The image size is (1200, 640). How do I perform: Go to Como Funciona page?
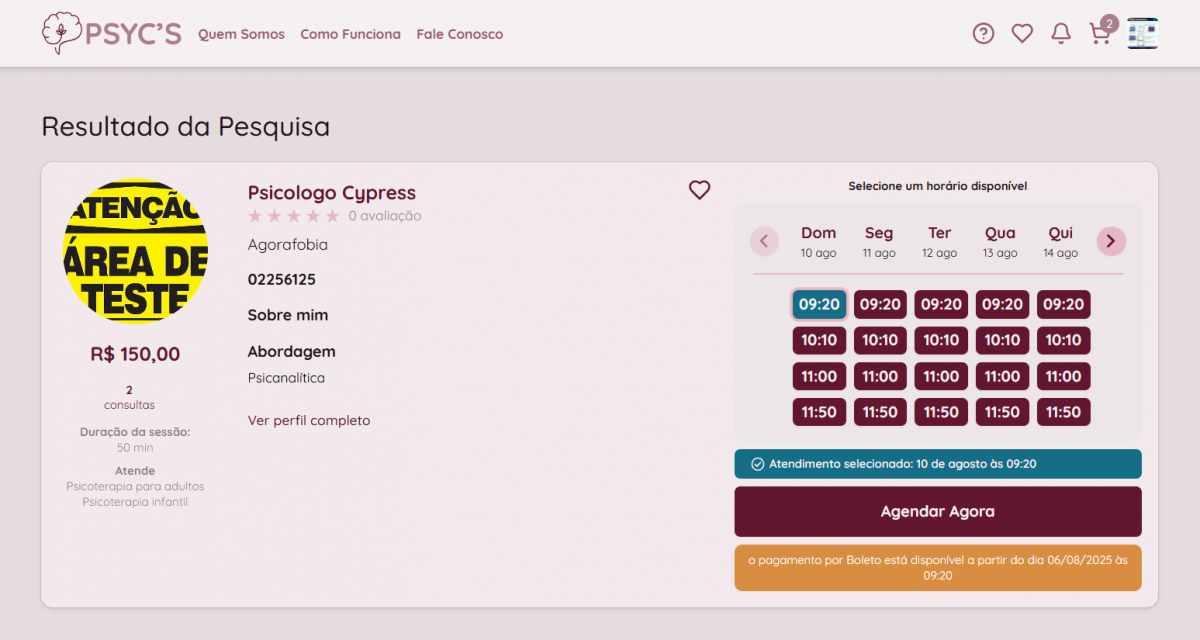tap(350, 34)
